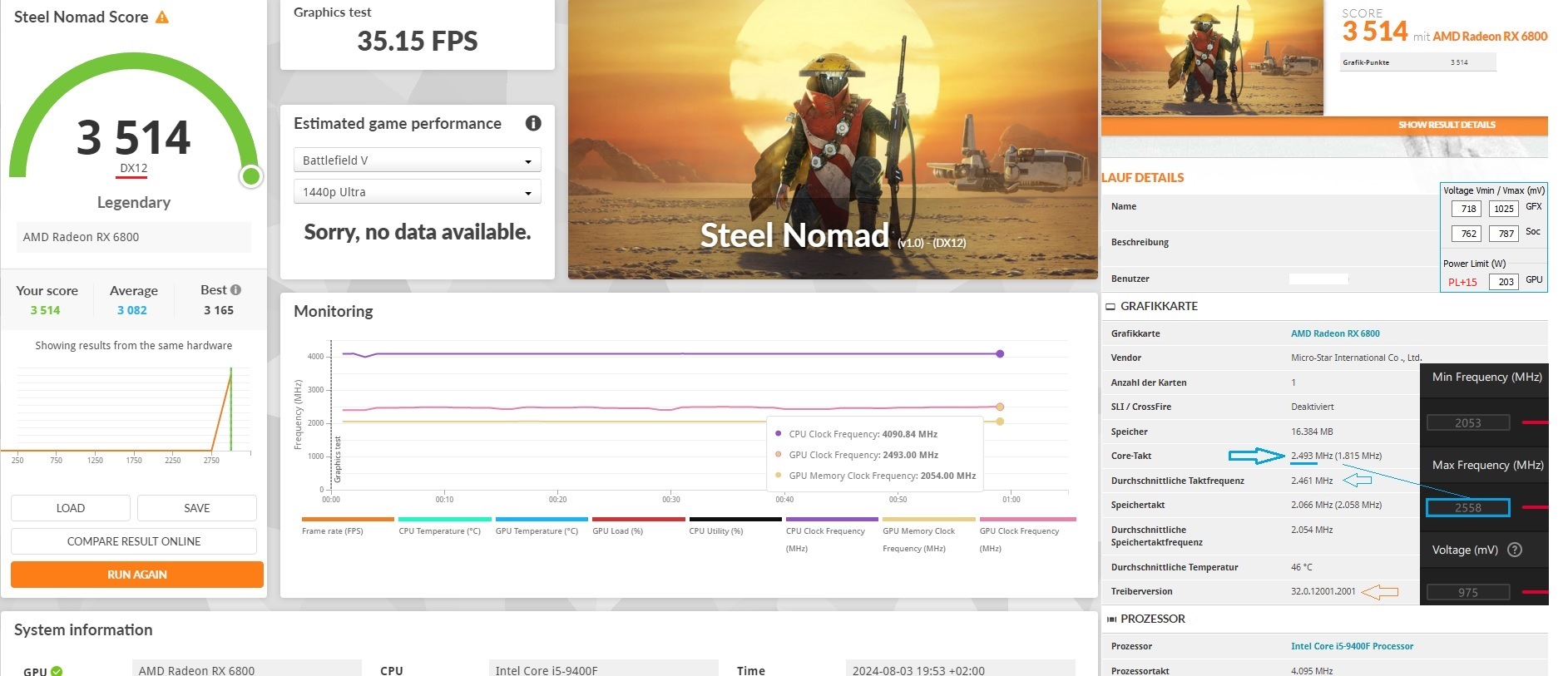Click the SAVE button

click(197, 508)
